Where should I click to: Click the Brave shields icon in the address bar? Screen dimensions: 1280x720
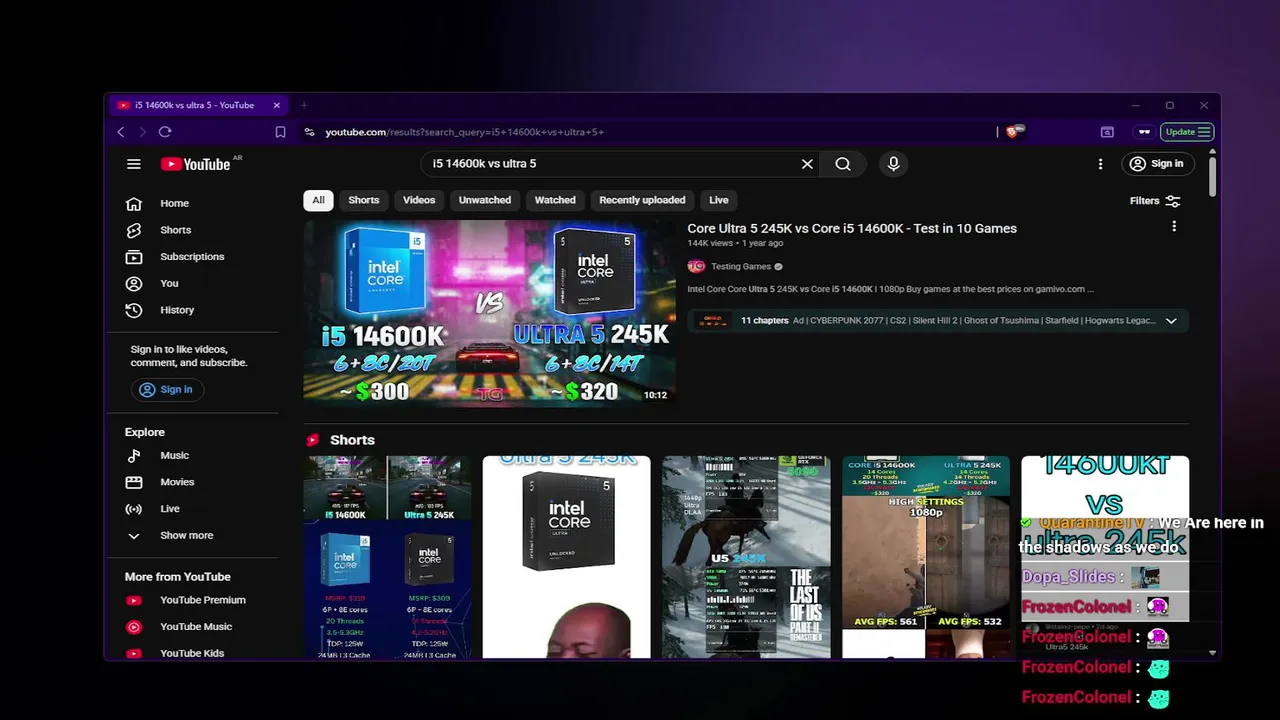point(1013,132)
